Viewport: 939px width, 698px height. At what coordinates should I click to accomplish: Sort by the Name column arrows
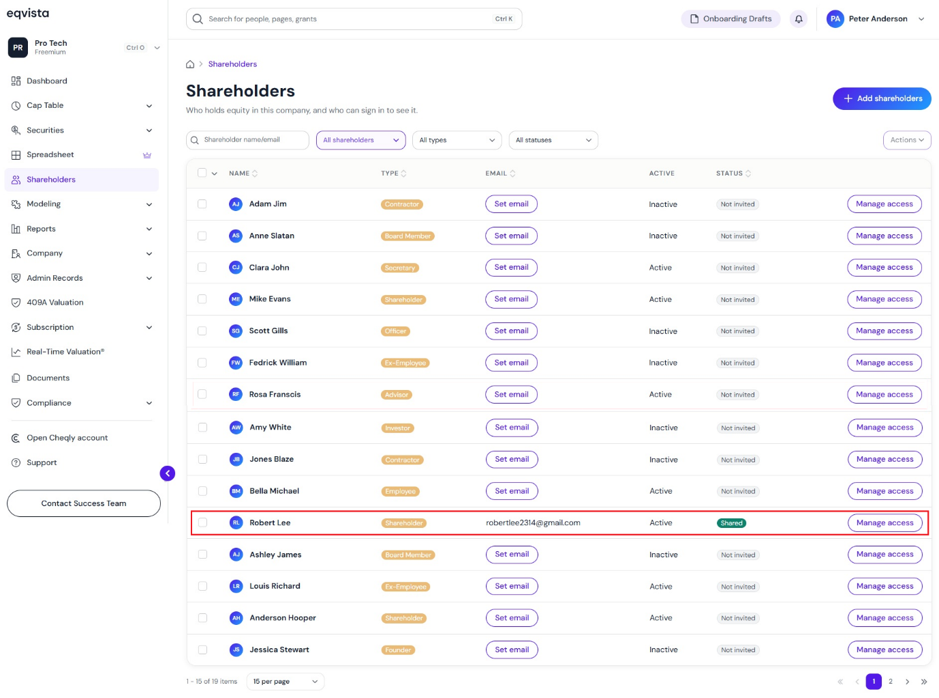pos(255,174)
